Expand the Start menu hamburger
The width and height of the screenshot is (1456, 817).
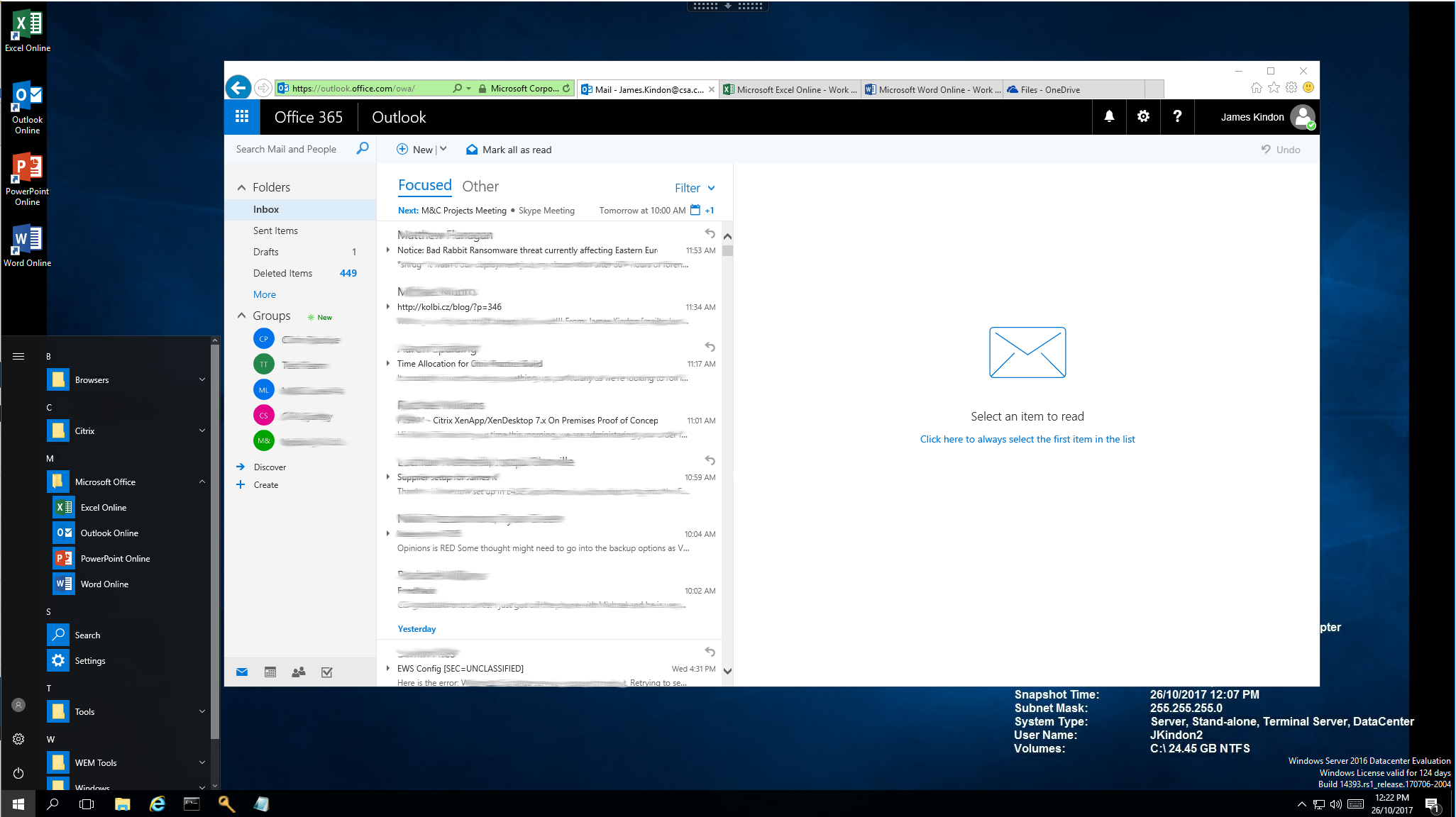pyautogui.click(x=18, y=356)
